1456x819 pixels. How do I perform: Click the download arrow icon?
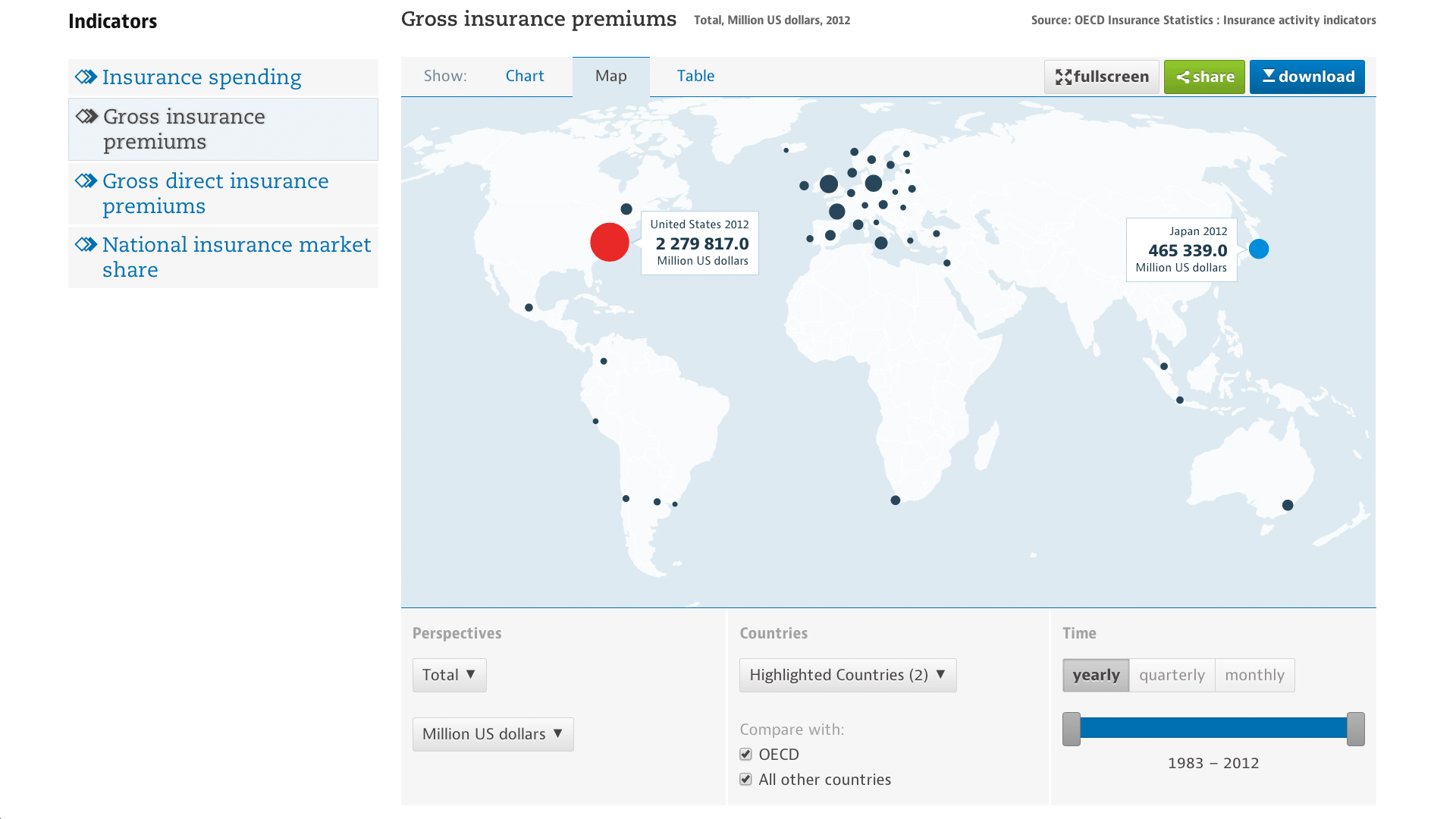(x=1269, y=76)
